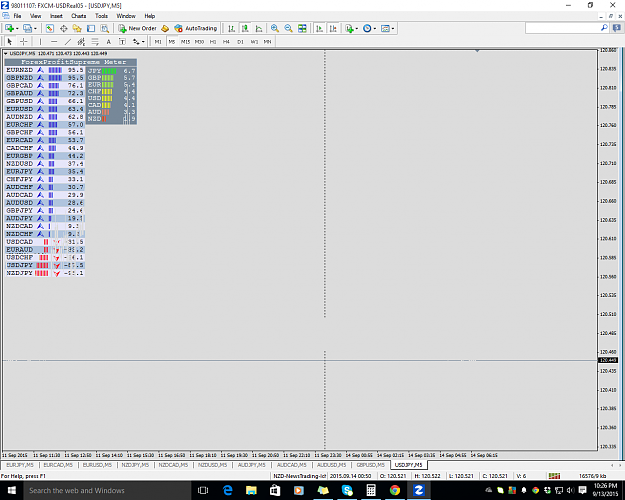Open the Navigator panel with star folder icon
This screenshot has width=625, height=500.
point(77,28)
